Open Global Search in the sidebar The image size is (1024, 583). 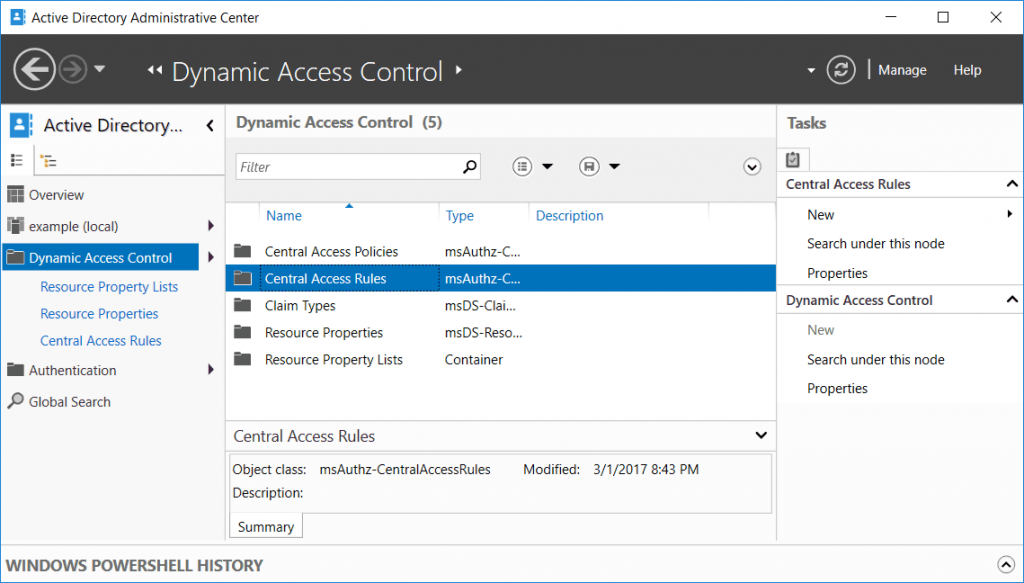click(69, 401)
